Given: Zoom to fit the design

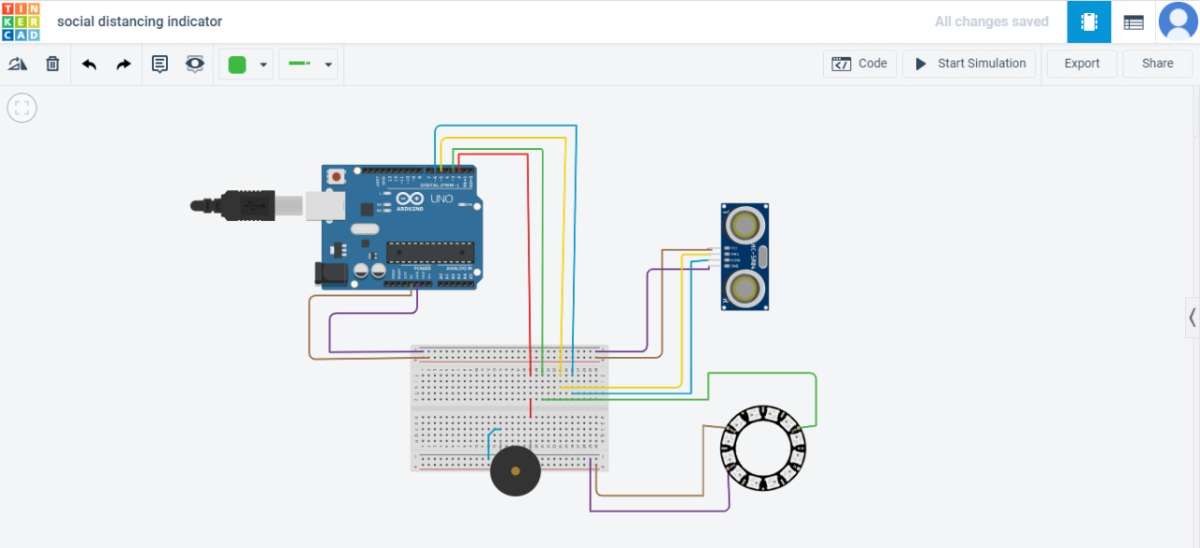Looking at the screenshot, I should point(22,108).
